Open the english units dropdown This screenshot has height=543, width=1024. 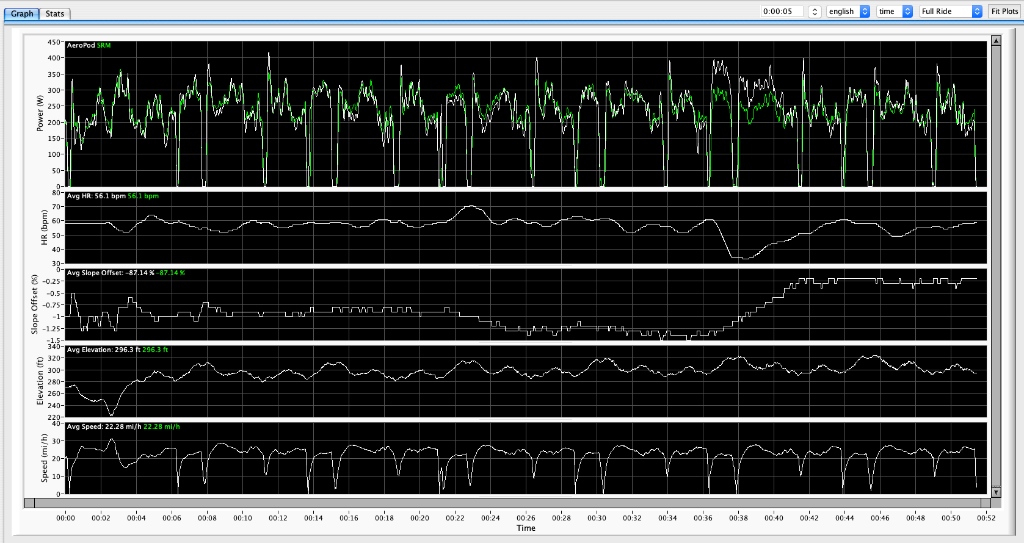click(848, 11)
